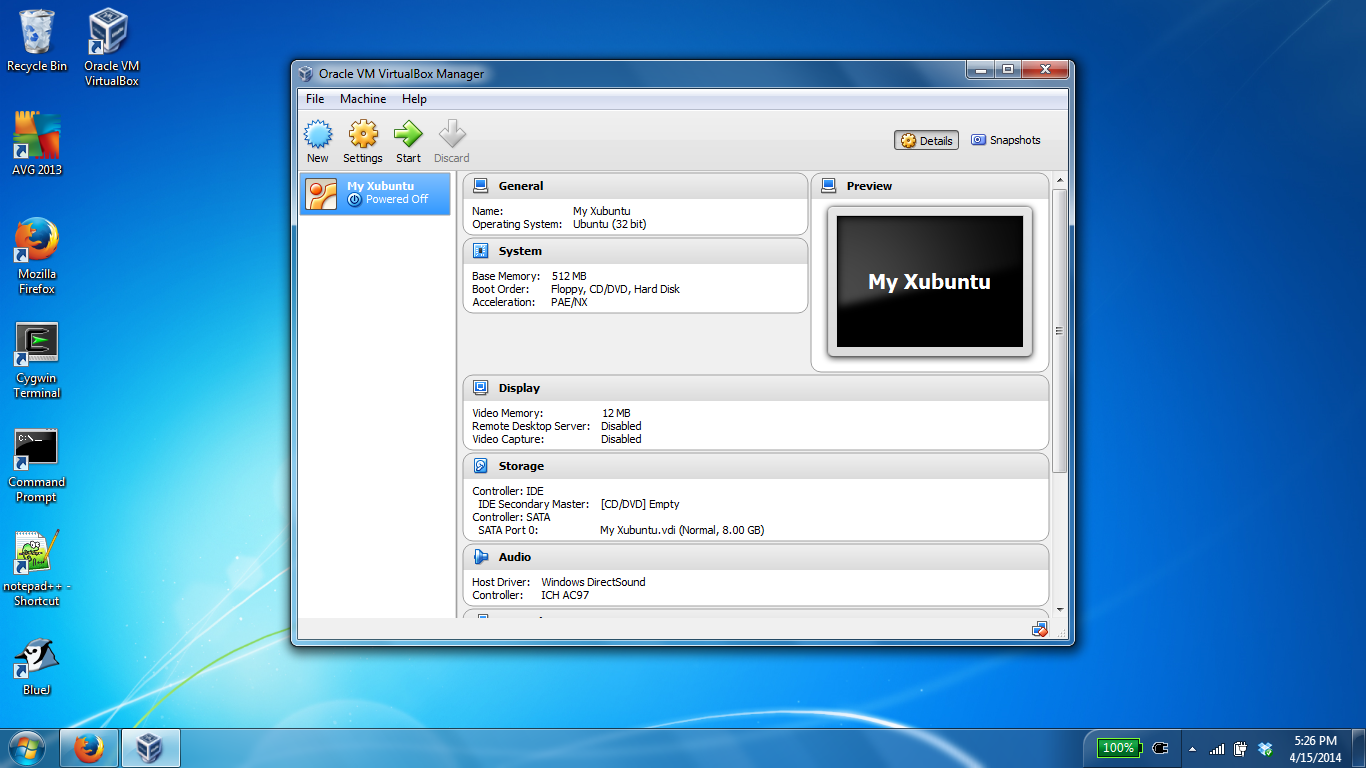The height and width of the screenshot is (768, 1366).
Task: Open the File menu
Action: pyautogui.click(x=315, y=99)
